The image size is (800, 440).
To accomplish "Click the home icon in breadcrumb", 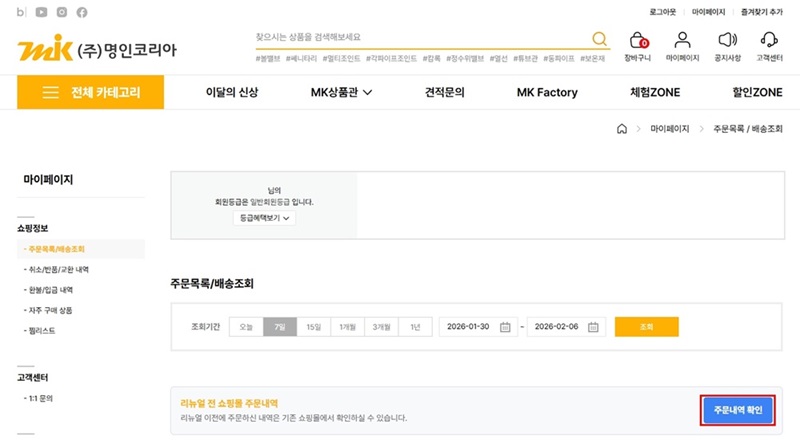I will 621,129.
